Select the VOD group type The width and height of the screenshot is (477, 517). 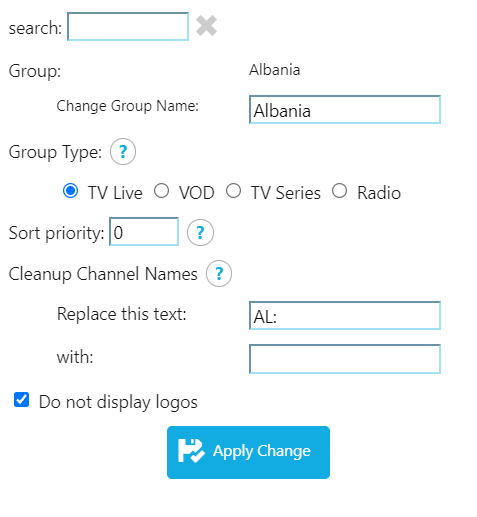coord(161,191)
